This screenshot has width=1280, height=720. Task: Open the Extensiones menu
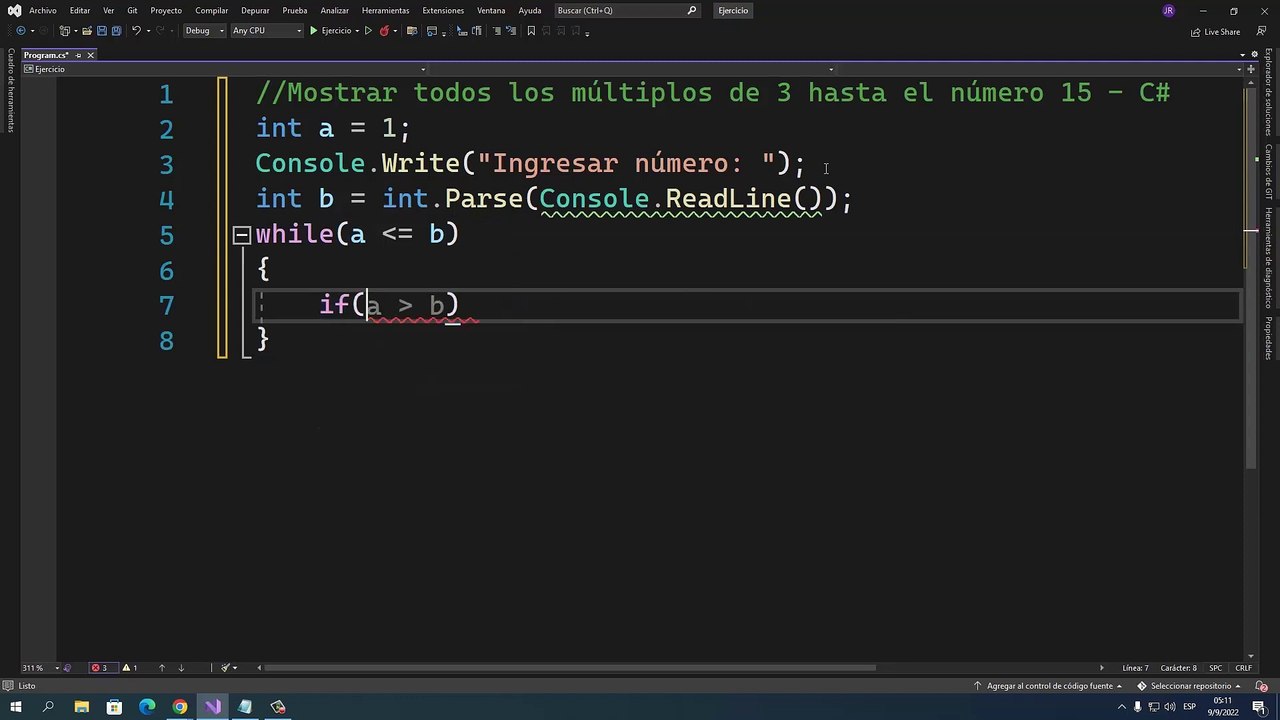[x=443, y=10]
